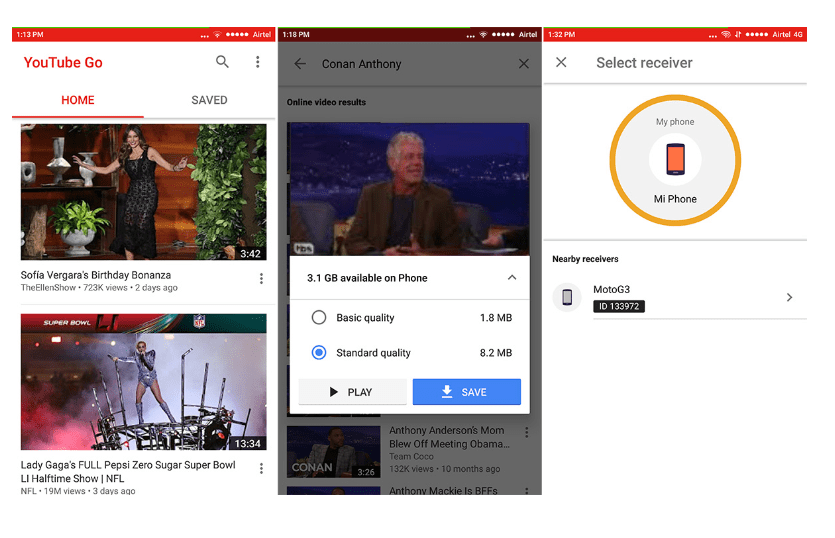Image resolution: width=835 pixels, height=538 pixels.
Task: Click the Sofía Vergara's Birthday Bonanza title
Action: (96, 275)
